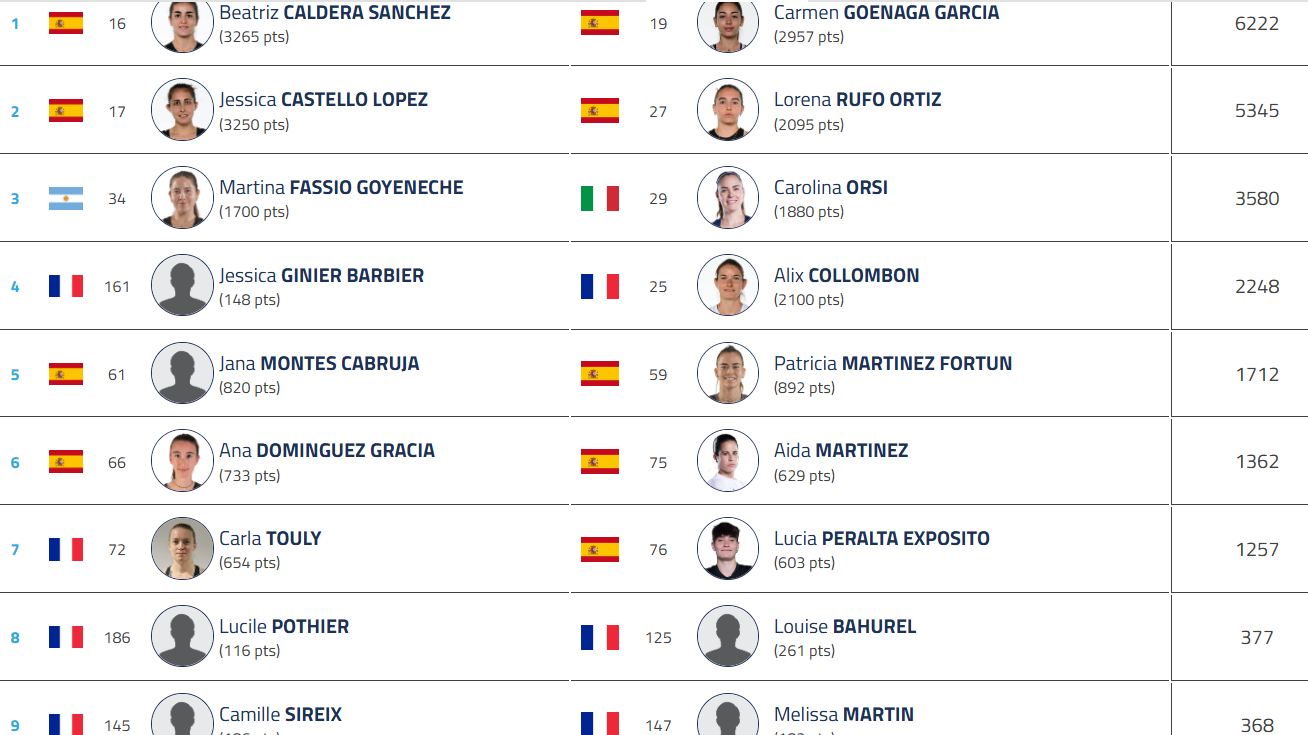
Task: Select the Ana Dominguez Gracia name link
Action: [327, 451]
